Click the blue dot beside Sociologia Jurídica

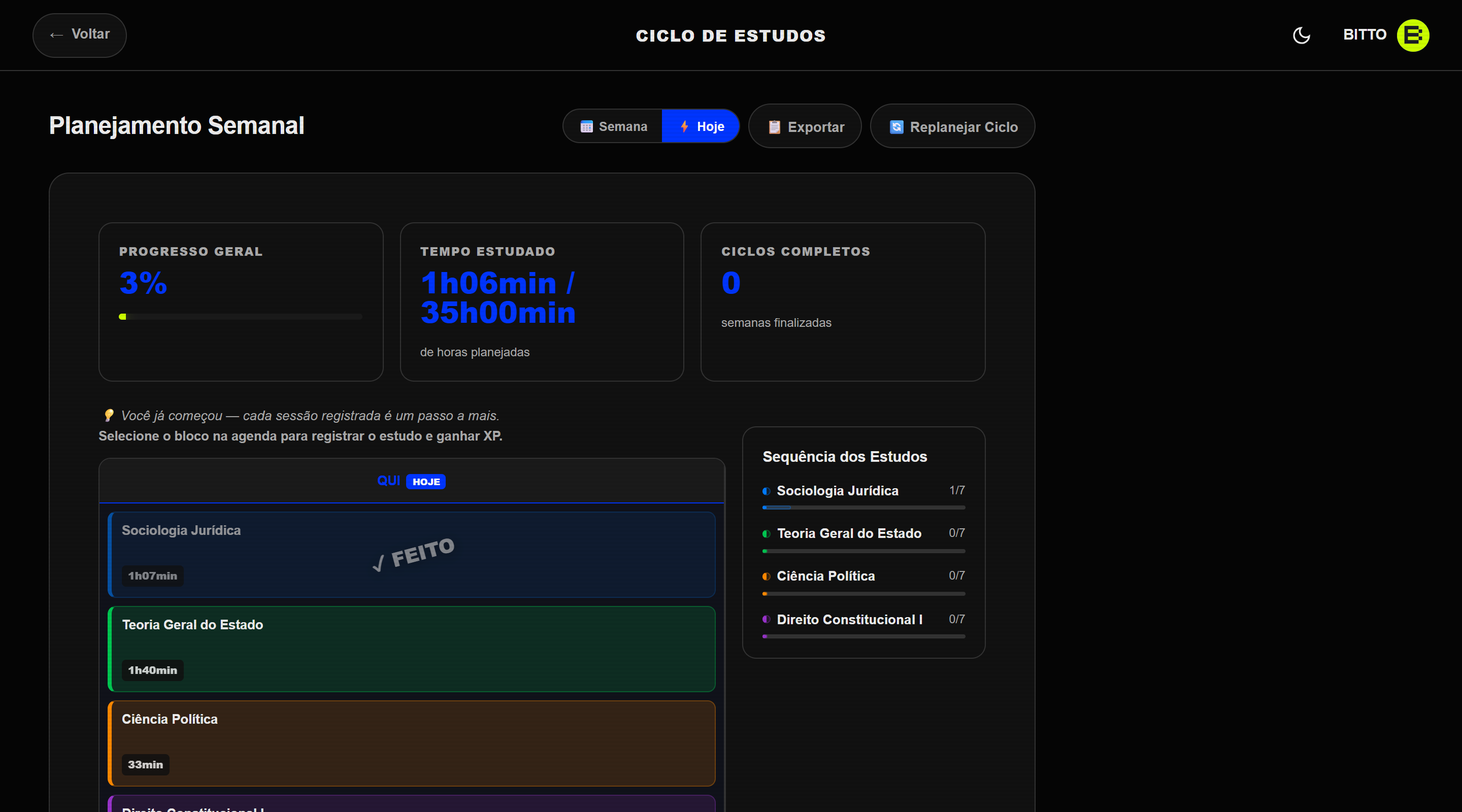click(x=766, y=491)
